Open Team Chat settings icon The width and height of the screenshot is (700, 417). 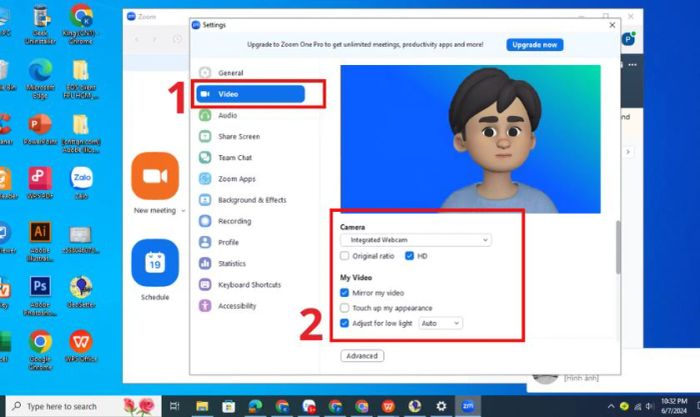(205, 158)
